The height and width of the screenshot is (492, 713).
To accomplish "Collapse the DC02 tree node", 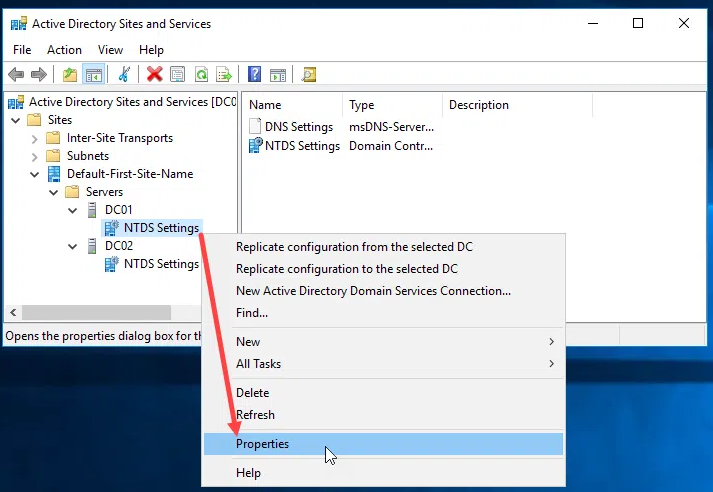I will tap(73, 247).
